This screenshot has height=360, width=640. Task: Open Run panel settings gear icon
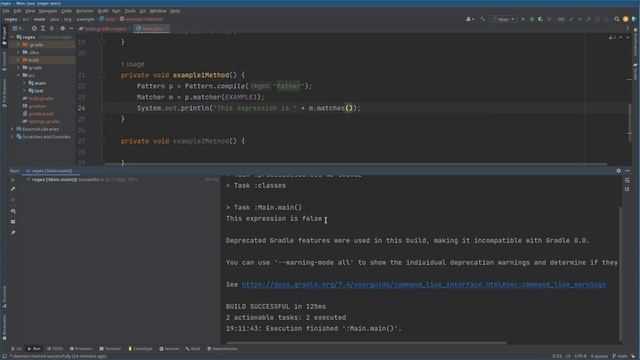[618, 171]
